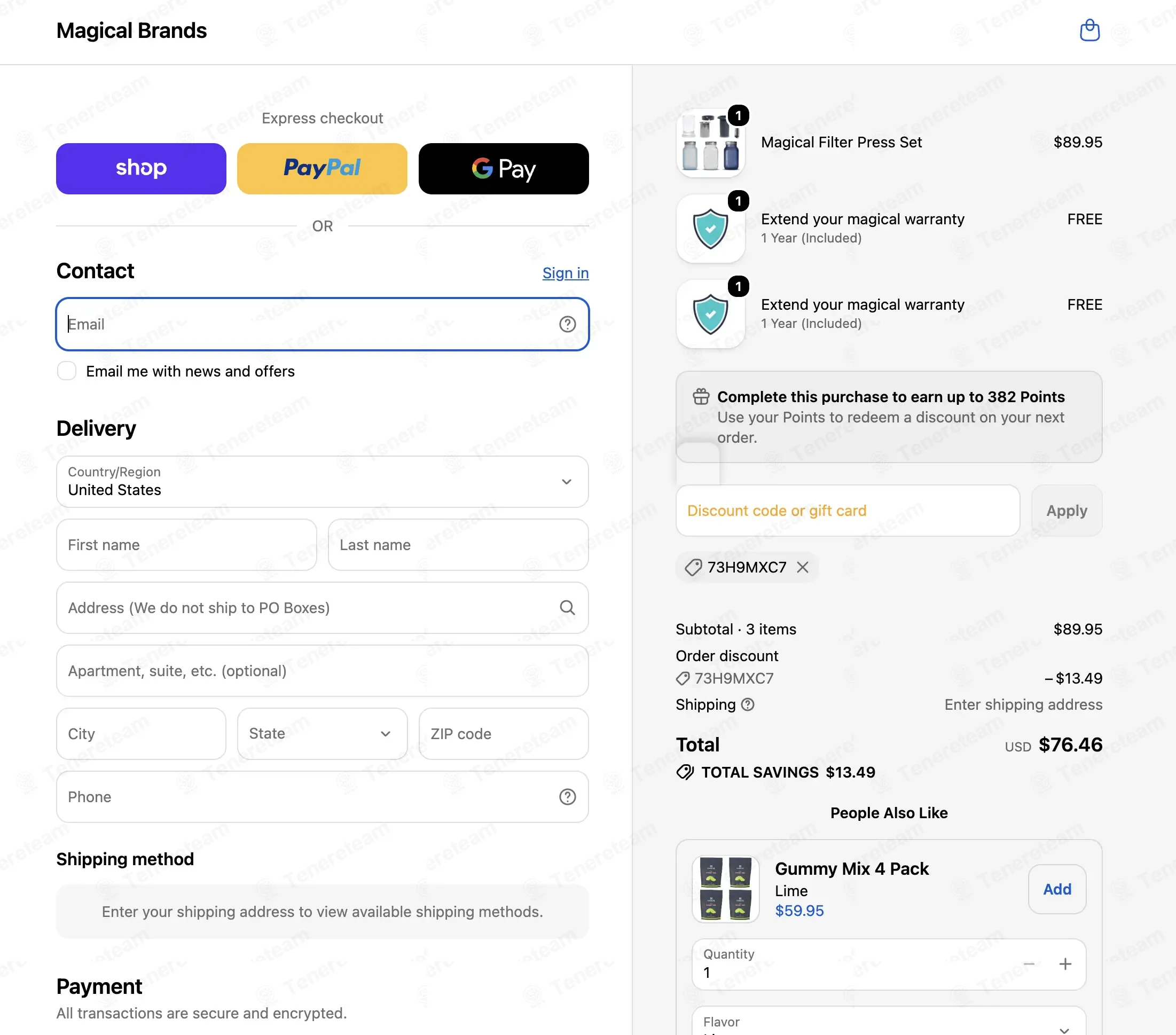Increase Gummy Mix quantity with plus icon

(1065, 964)
